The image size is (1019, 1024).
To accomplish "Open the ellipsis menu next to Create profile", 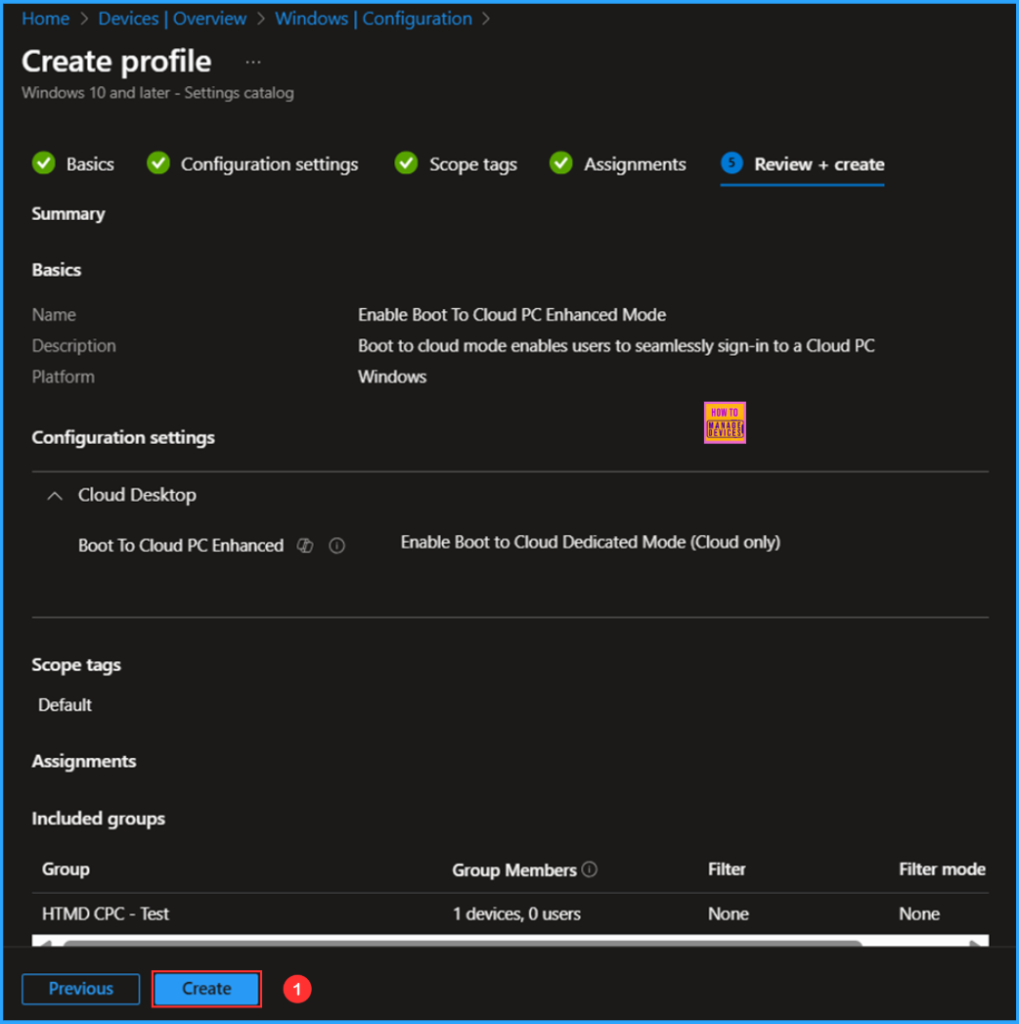I will click(253, 62).
